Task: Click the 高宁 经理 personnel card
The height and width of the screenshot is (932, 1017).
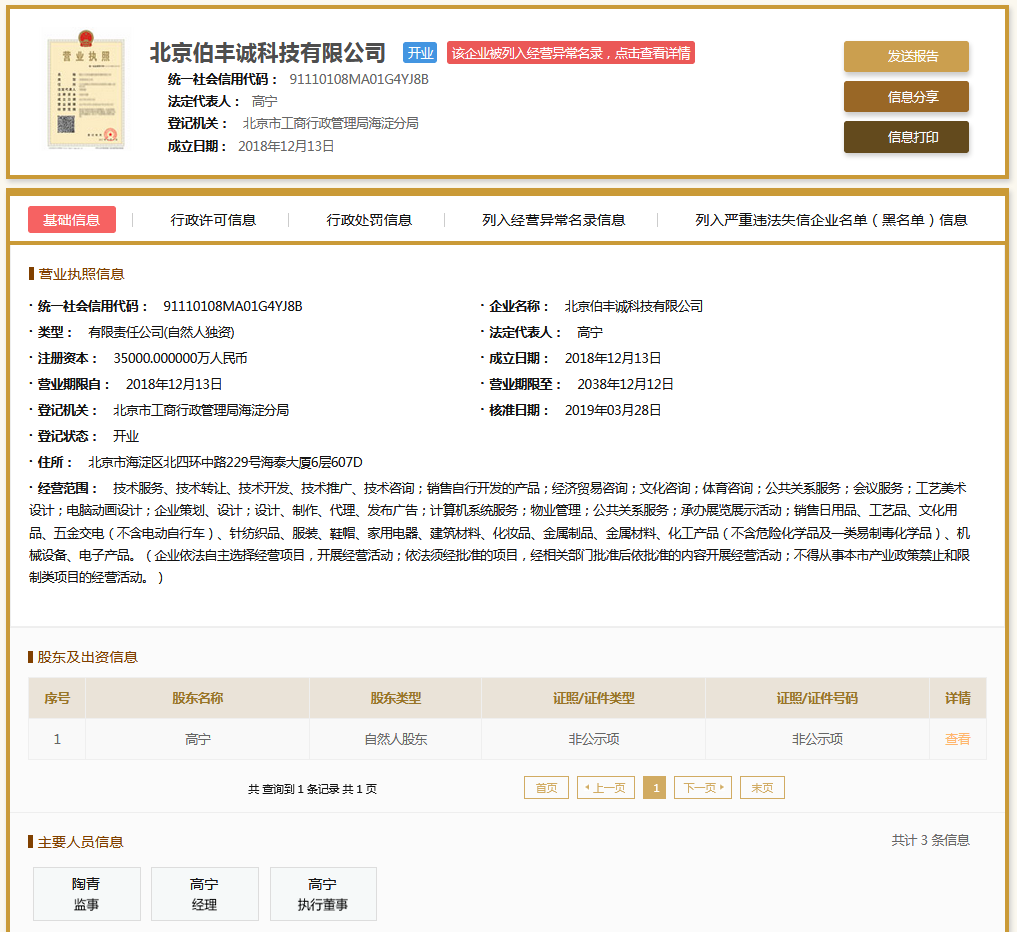Action: 204,893
